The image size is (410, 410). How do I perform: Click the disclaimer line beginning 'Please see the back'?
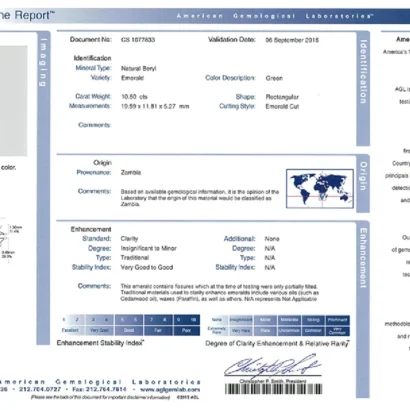point(100,397)
